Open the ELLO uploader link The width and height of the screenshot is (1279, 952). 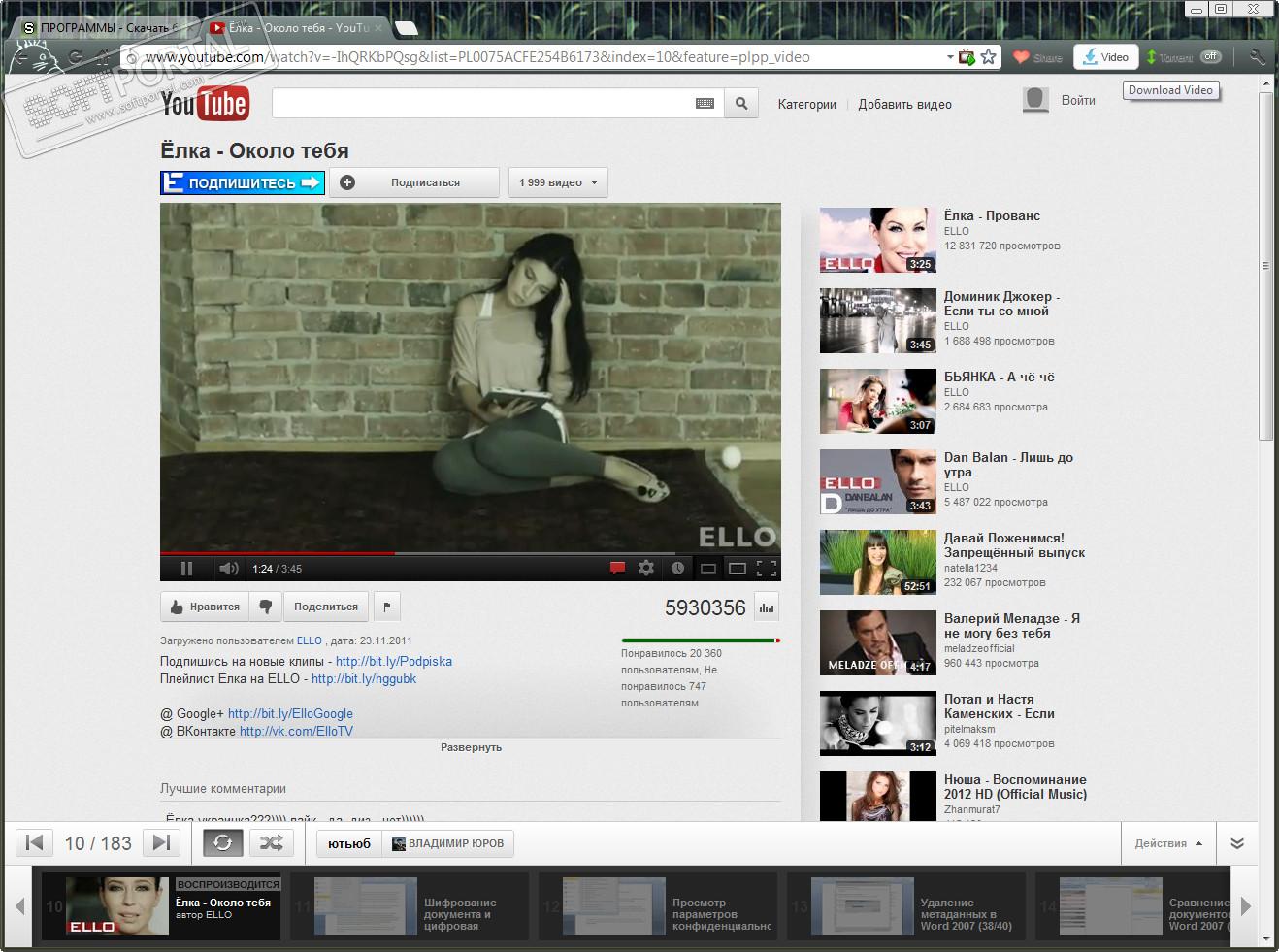(309, 640)
